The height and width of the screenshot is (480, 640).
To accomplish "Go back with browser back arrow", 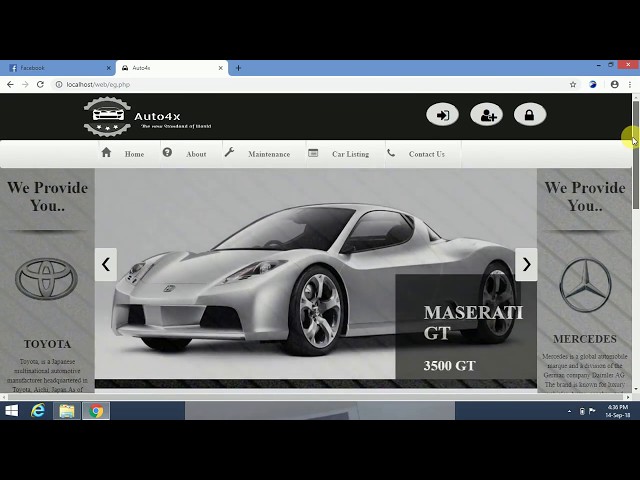I will tap(10, 84).
